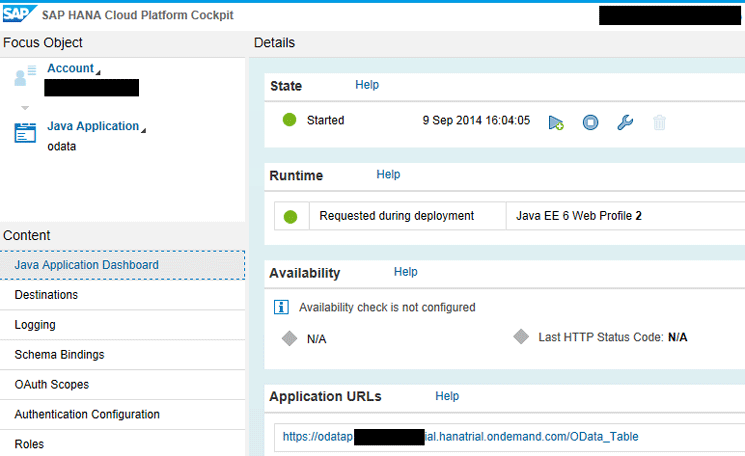Click the 'Focus Object' heading

tap(43, 43)
